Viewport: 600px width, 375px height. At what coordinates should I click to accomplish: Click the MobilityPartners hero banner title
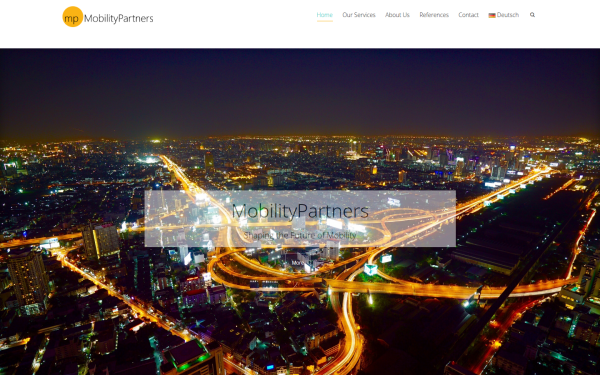click(300, 211)
